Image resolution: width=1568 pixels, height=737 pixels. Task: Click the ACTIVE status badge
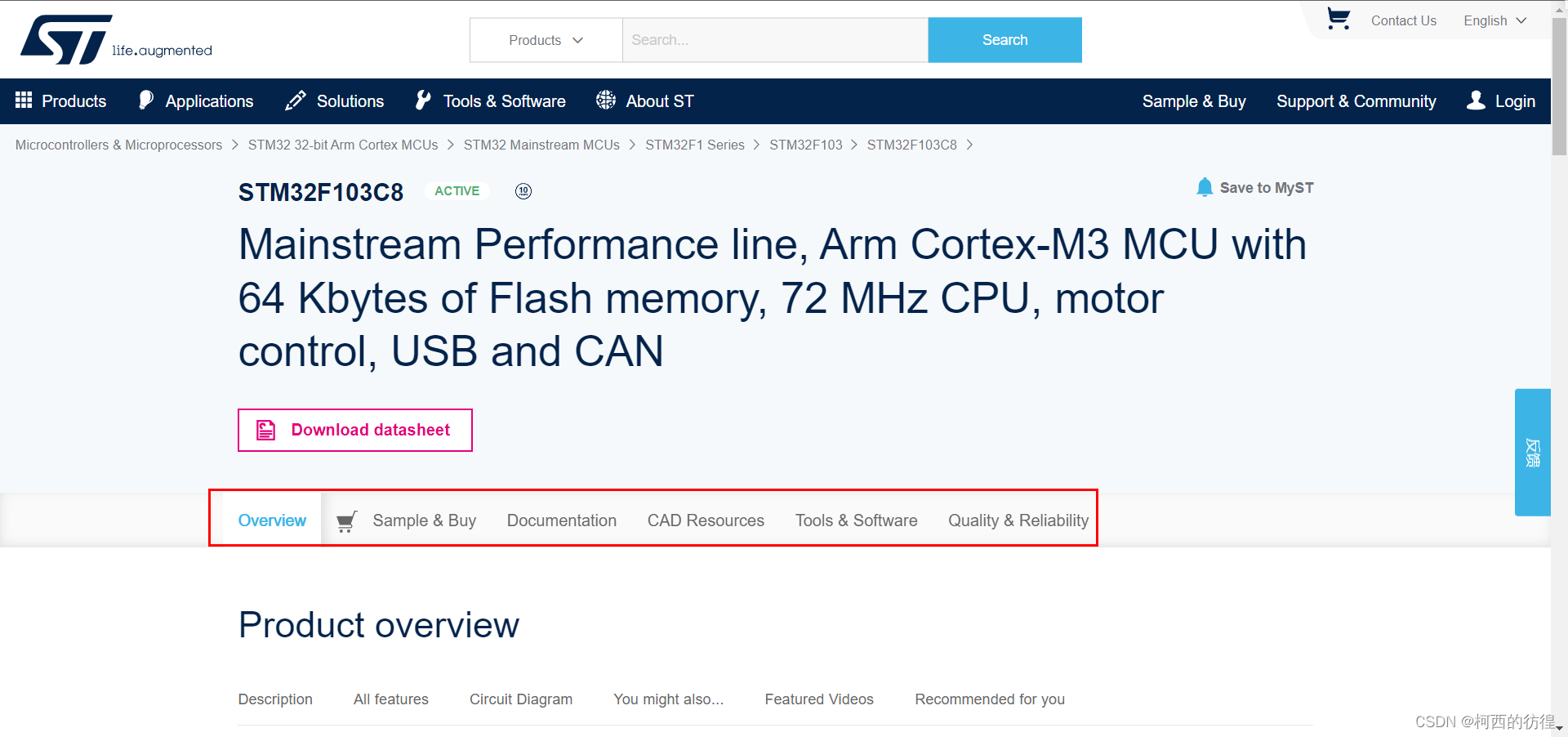(x=457, y=191)
